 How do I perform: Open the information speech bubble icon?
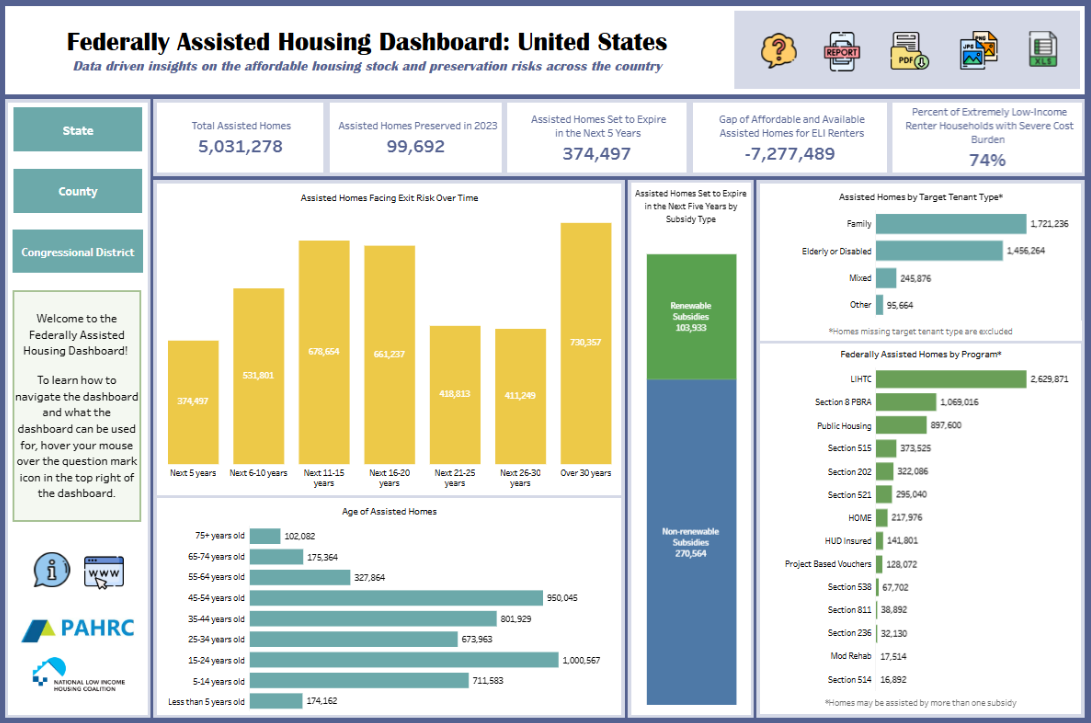(51, 570)
